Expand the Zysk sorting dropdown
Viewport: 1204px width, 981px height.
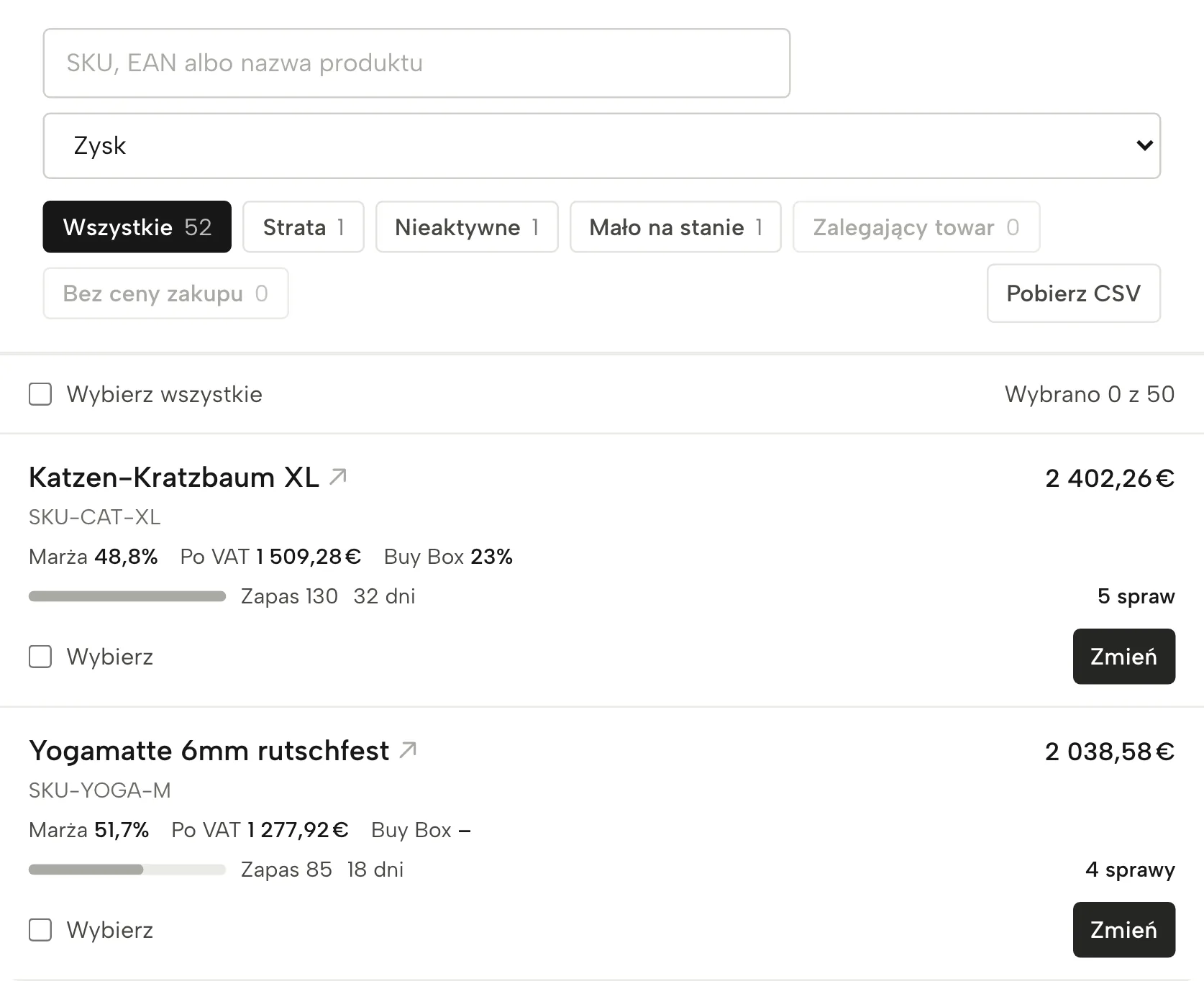[x=601, y=145]
